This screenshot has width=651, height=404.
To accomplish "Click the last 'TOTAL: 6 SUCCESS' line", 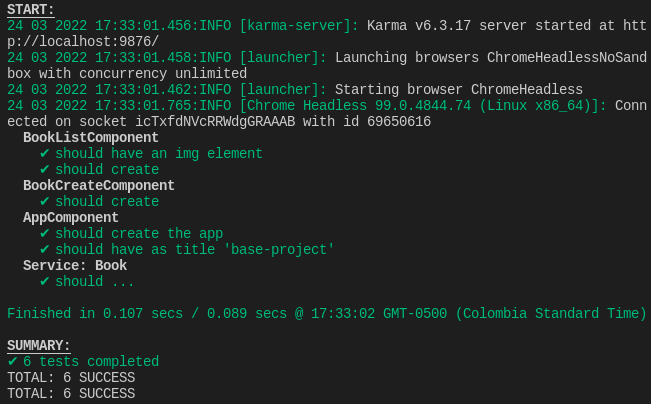I will tap(71, 393).
